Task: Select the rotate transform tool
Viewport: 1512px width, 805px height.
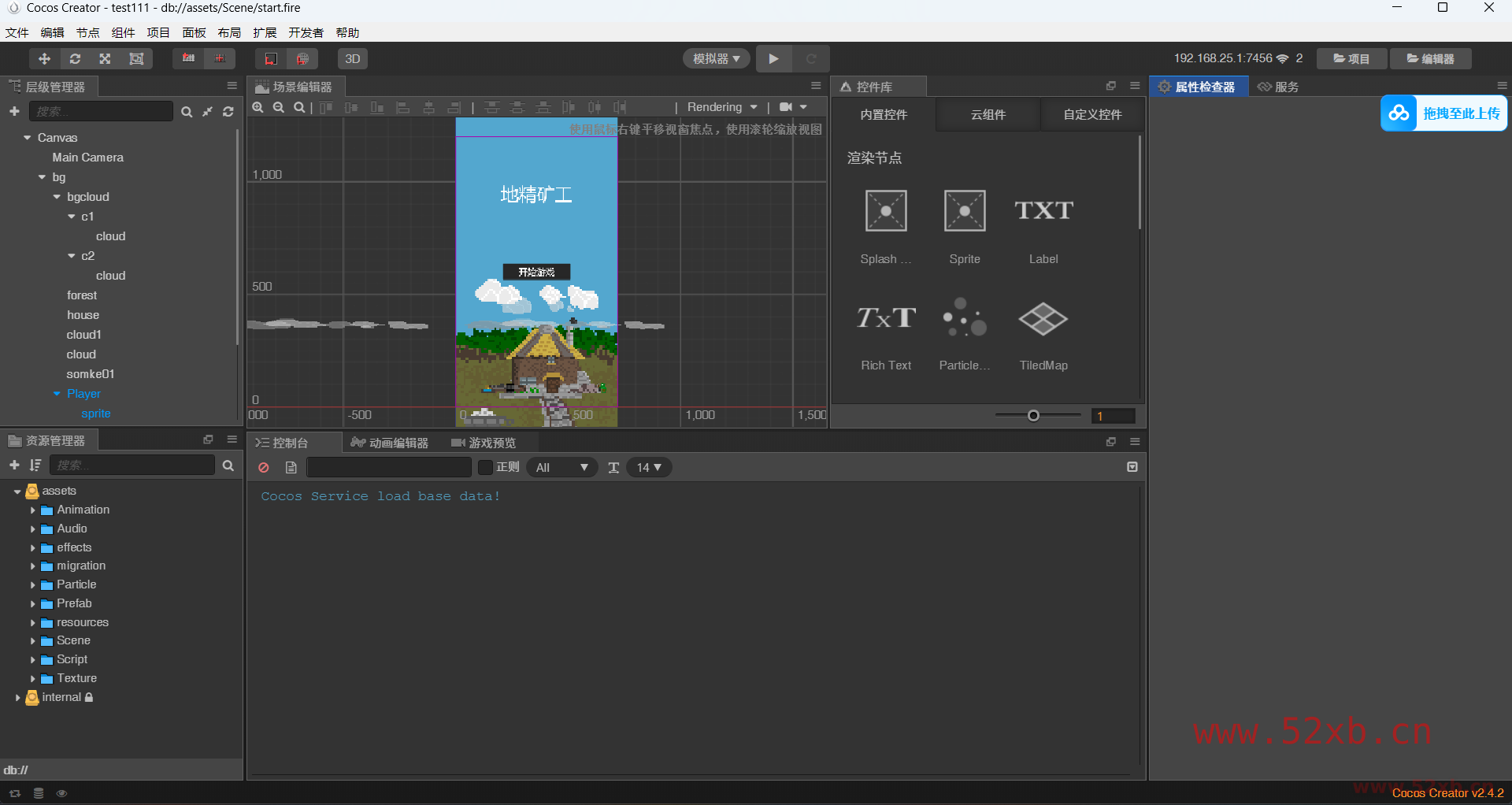Action: [75, 59]
